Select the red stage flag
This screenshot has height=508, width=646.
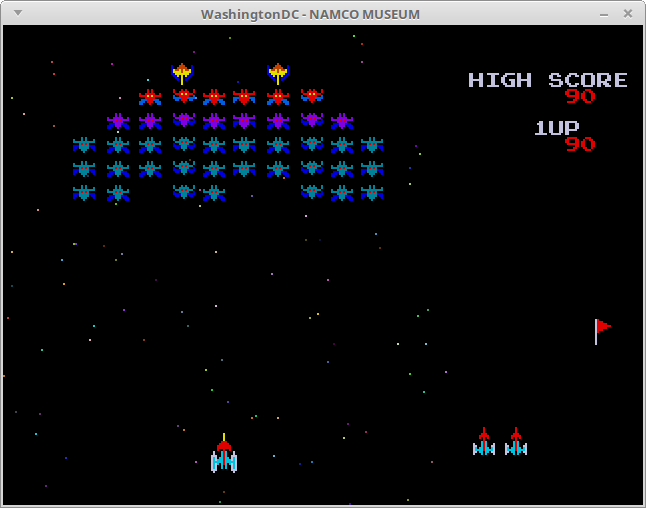[603, 332]
